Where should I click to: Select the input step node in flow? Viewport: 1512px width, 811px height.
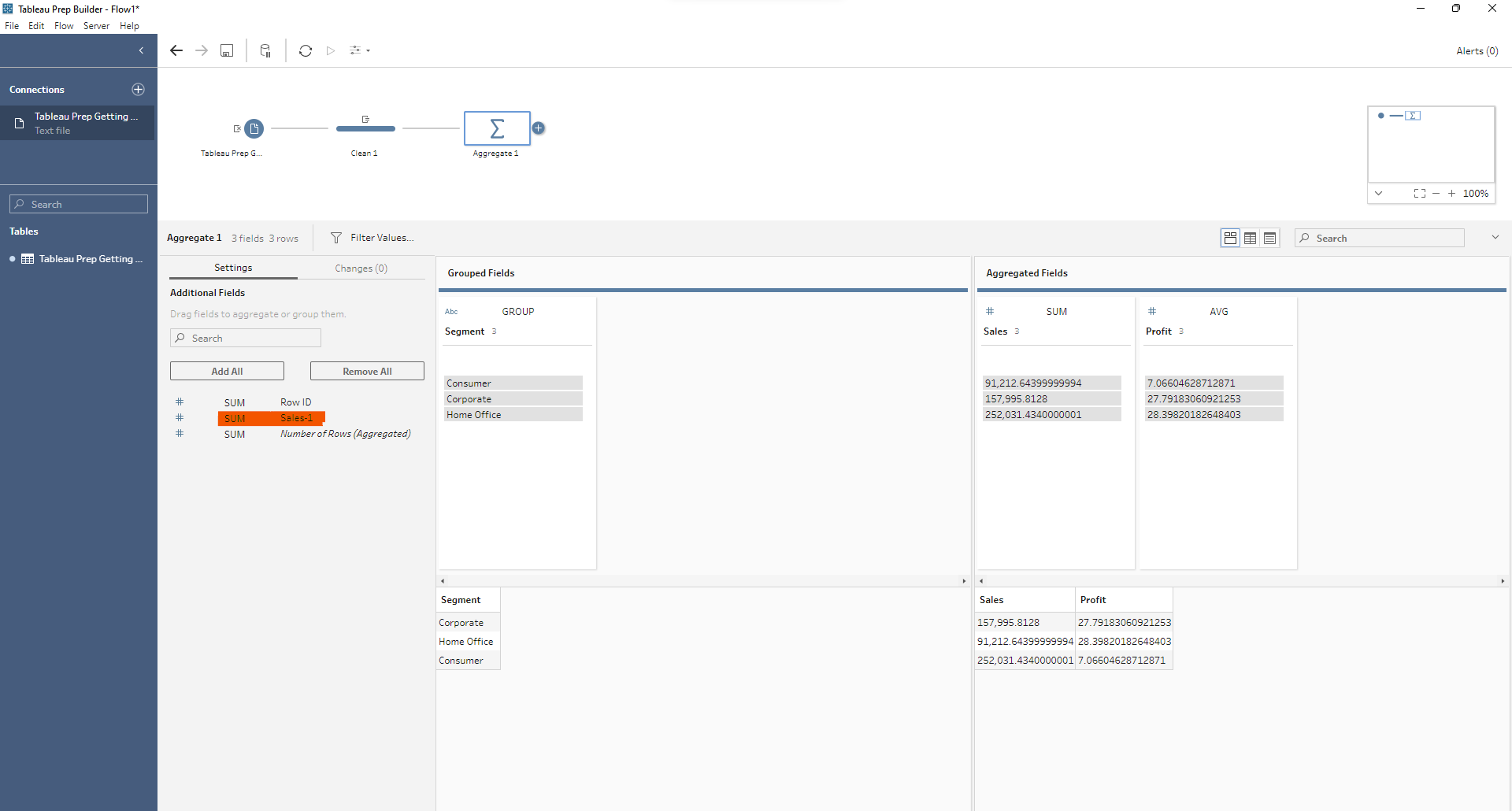coord(254,128)
